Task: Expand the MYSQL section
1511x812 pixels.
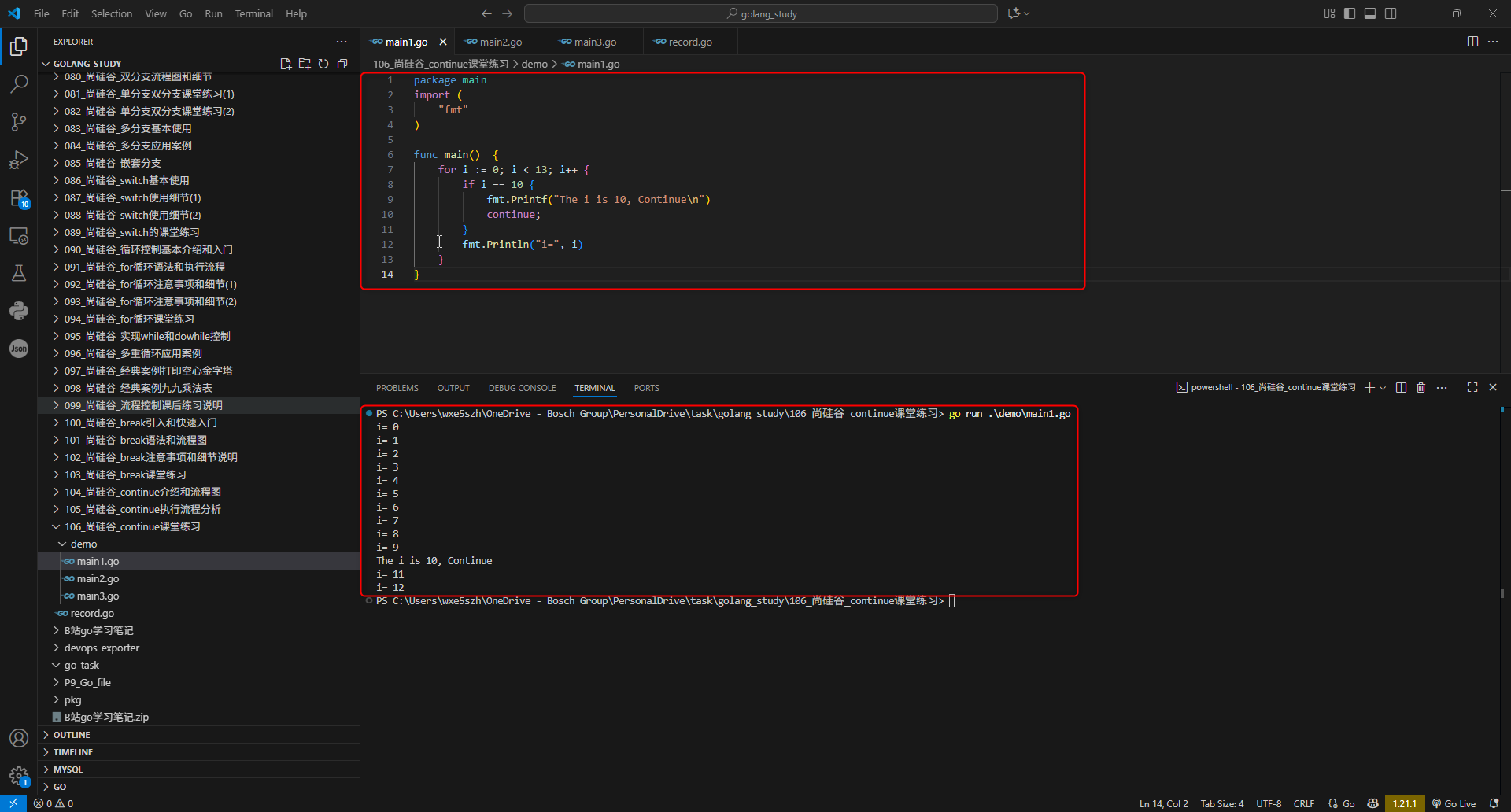Action: point(198,770)
